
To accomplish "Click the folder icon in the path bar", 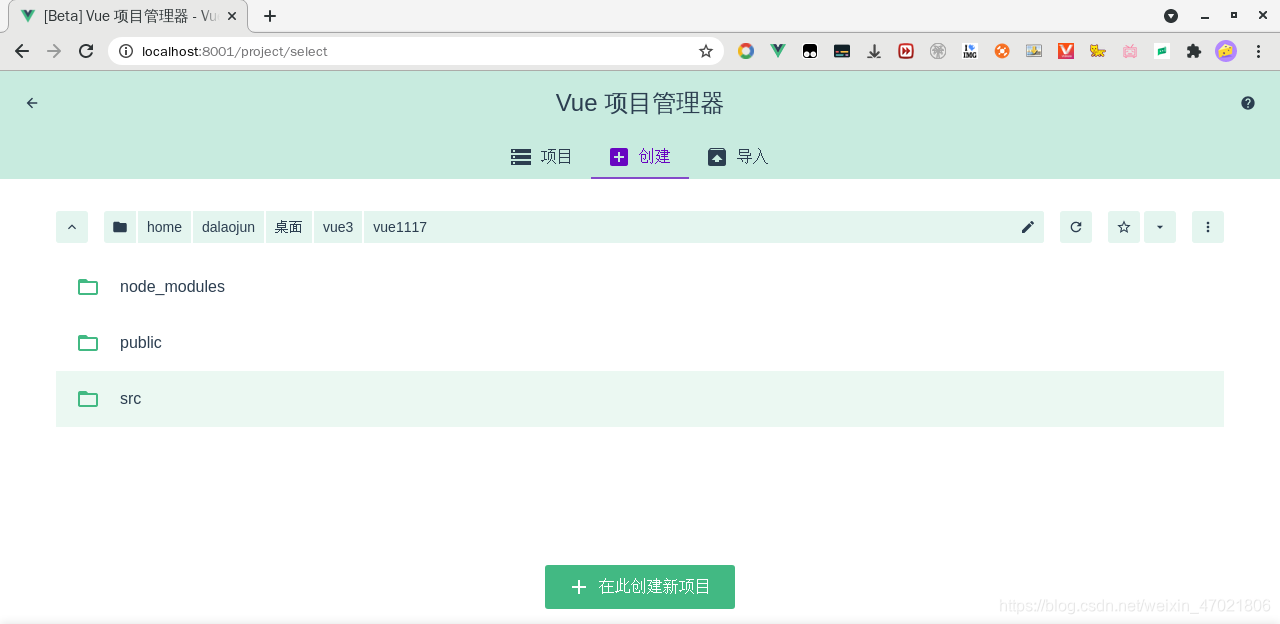I will (119, 227).
